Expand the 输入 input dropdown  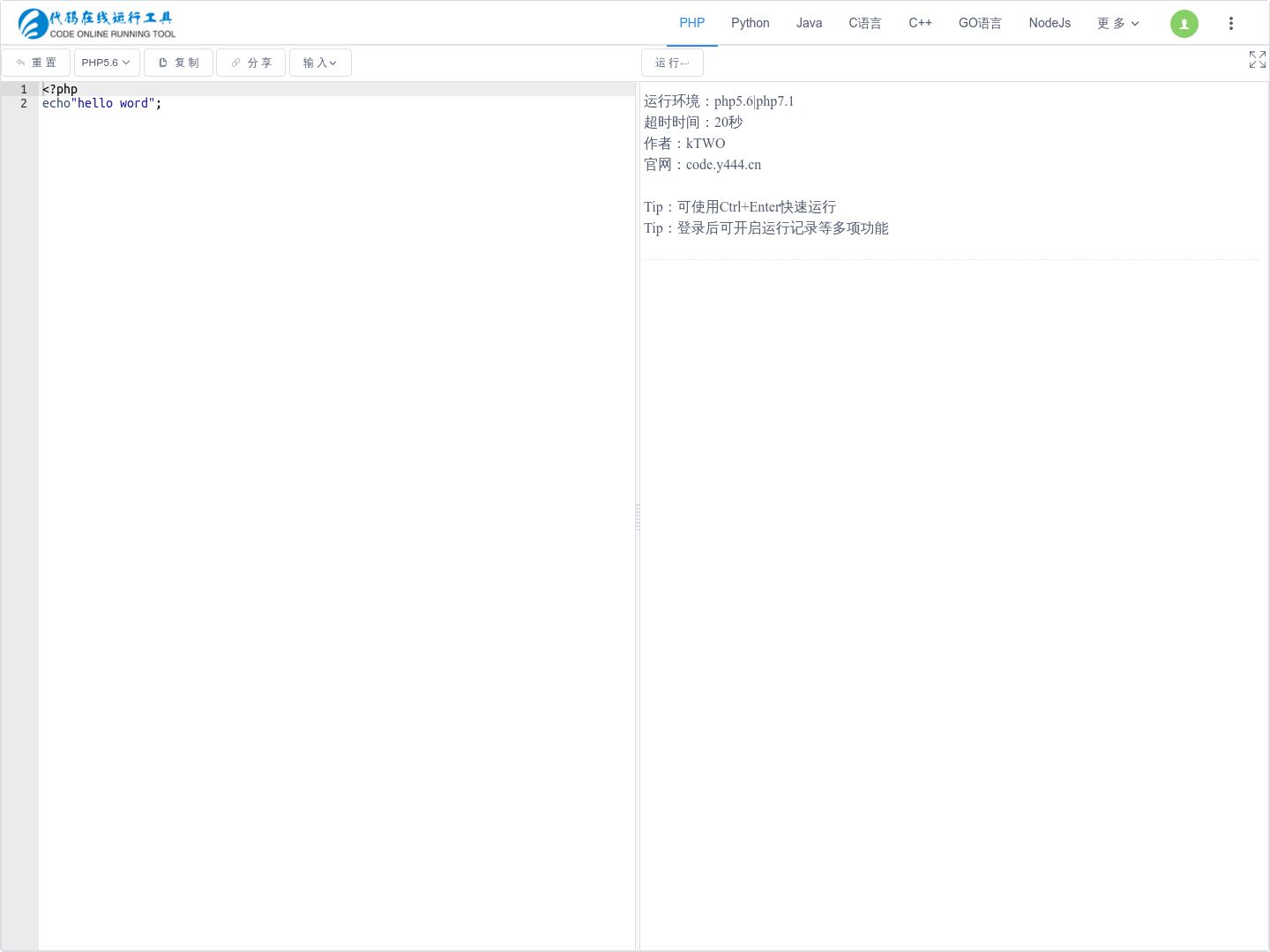[x=320, y=63]
